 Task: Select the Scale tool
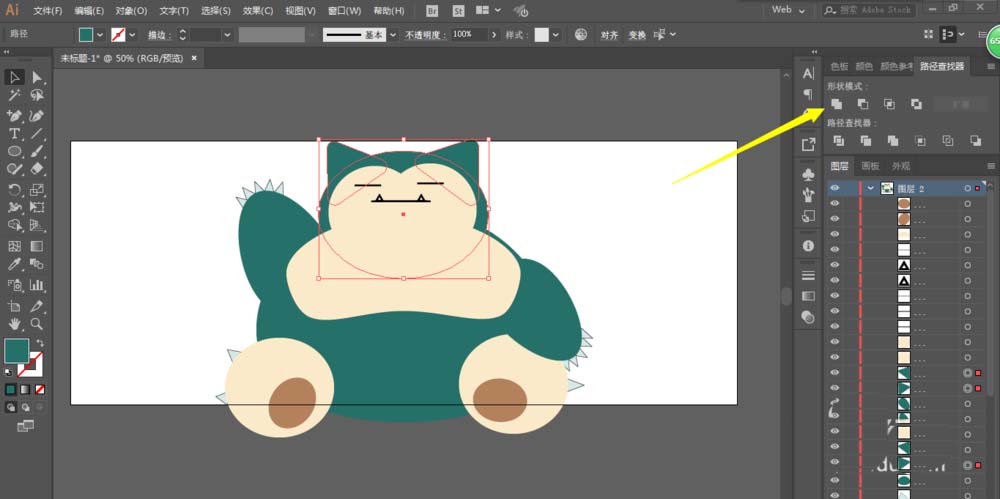[x=37, y=190]
